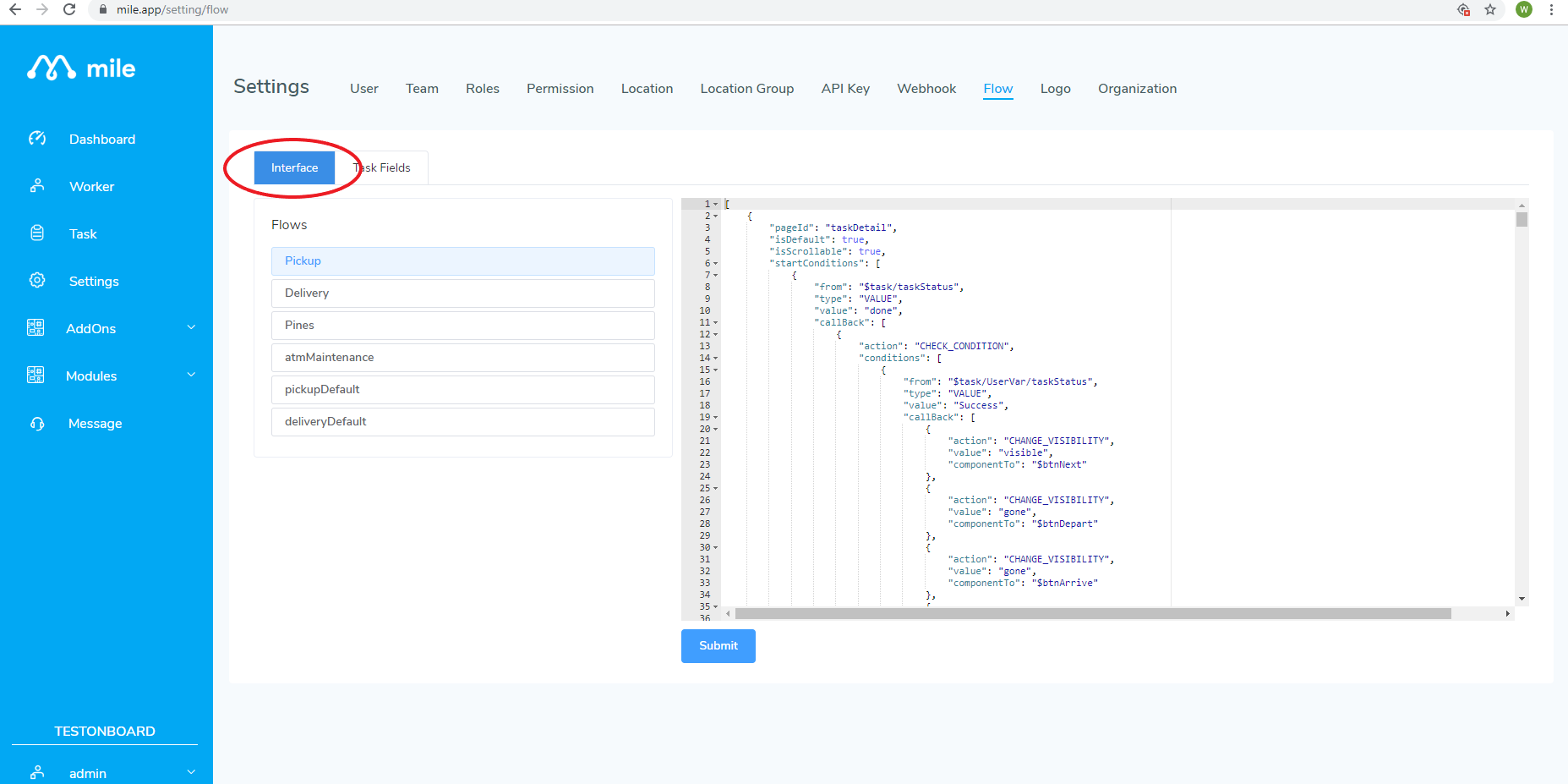The image size is (1568, 784).
Task: Collapse fold arrow at line 30
Action: pos(716,547)
